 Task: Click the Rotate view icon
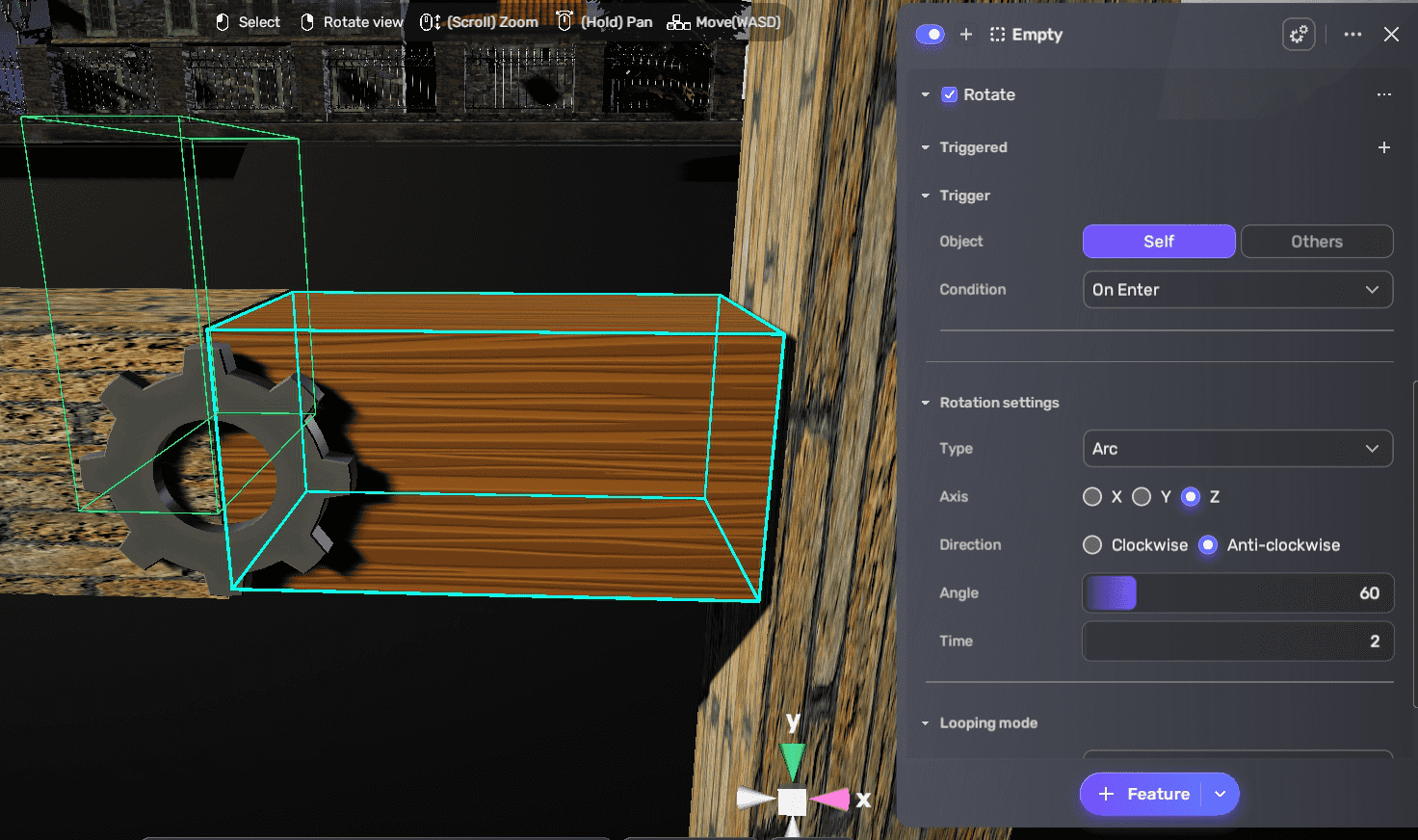(x=308, y=21)
